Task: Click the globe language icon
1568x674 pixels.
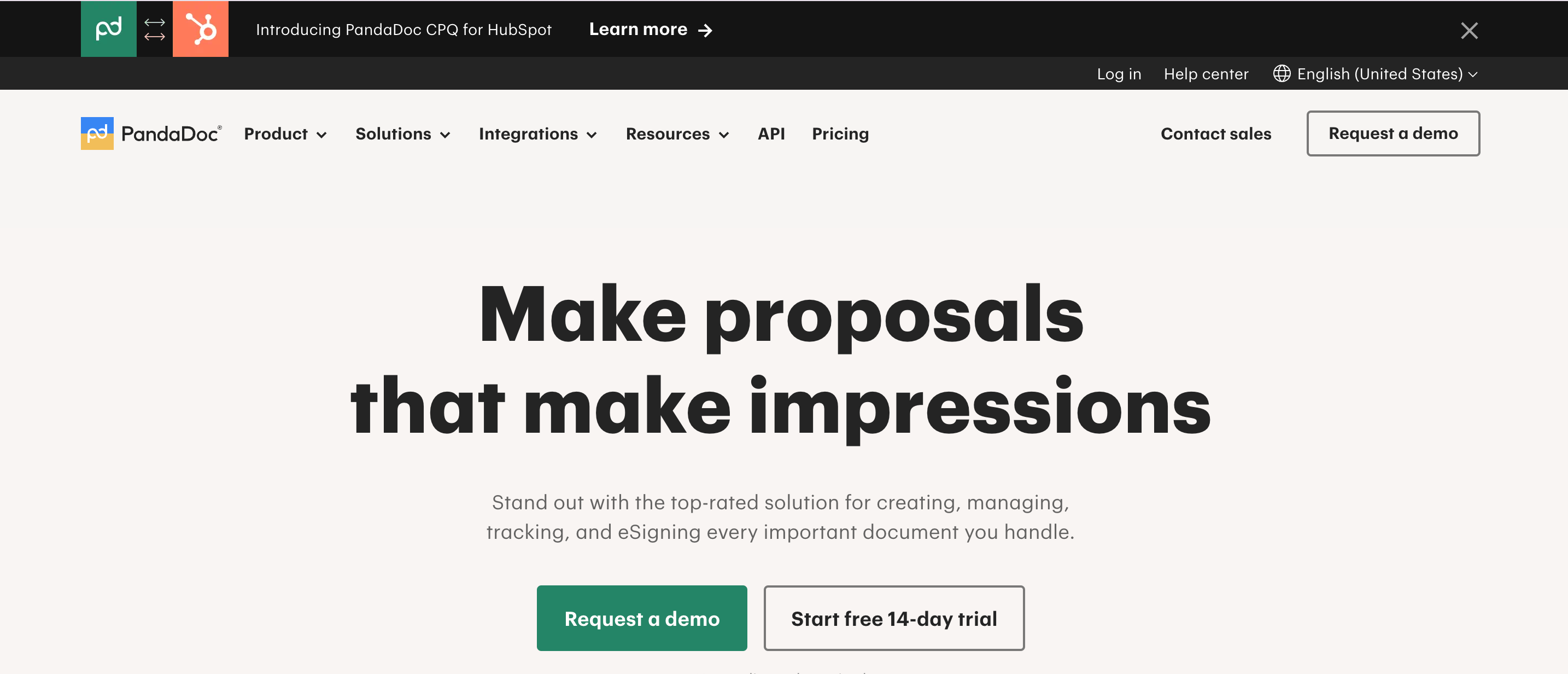Action: (1282, 74)
